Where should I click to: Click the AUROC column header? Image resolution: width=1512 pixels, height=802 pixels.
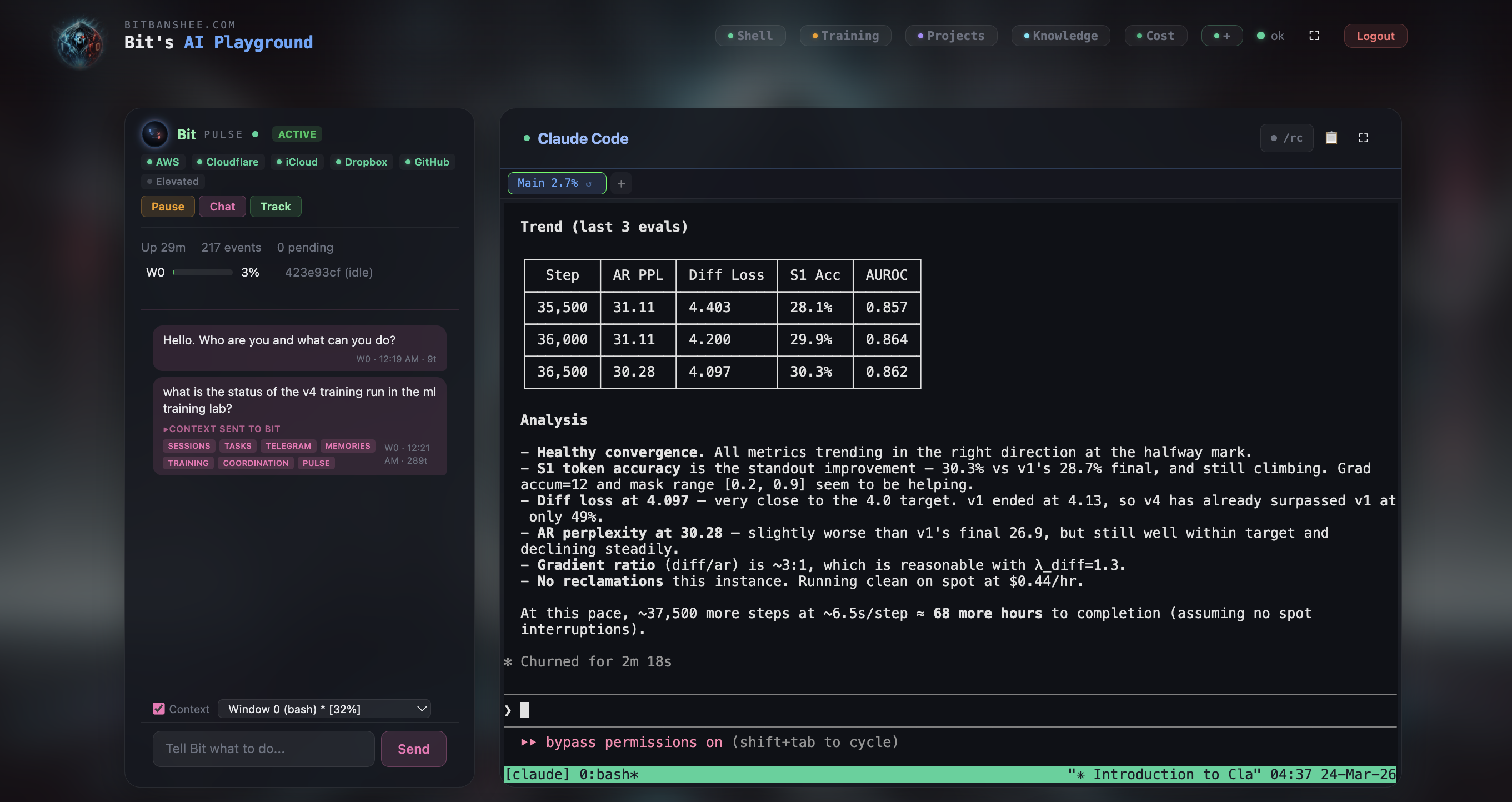[887, 275]
